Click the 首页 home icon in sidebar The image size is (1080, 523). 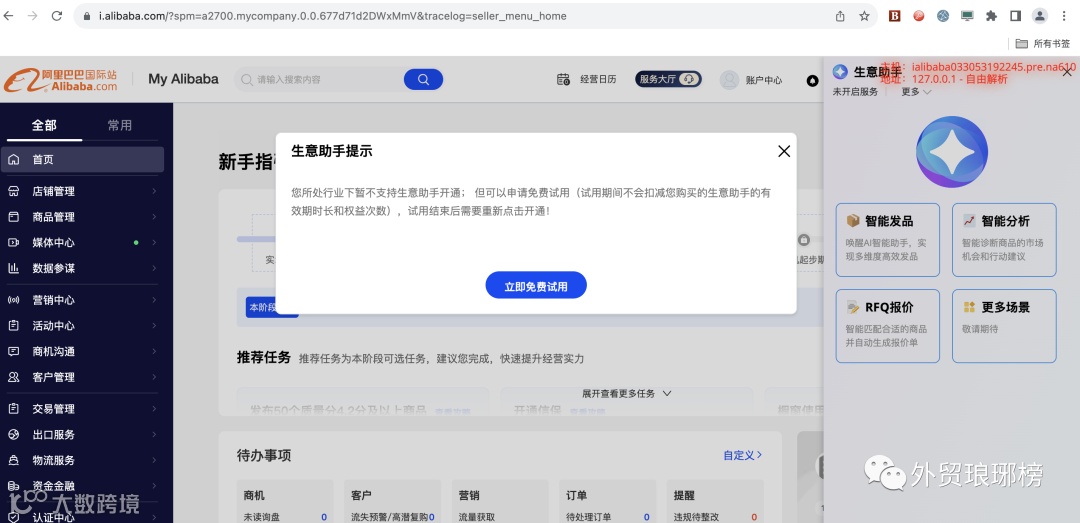[x=14, y=160]
